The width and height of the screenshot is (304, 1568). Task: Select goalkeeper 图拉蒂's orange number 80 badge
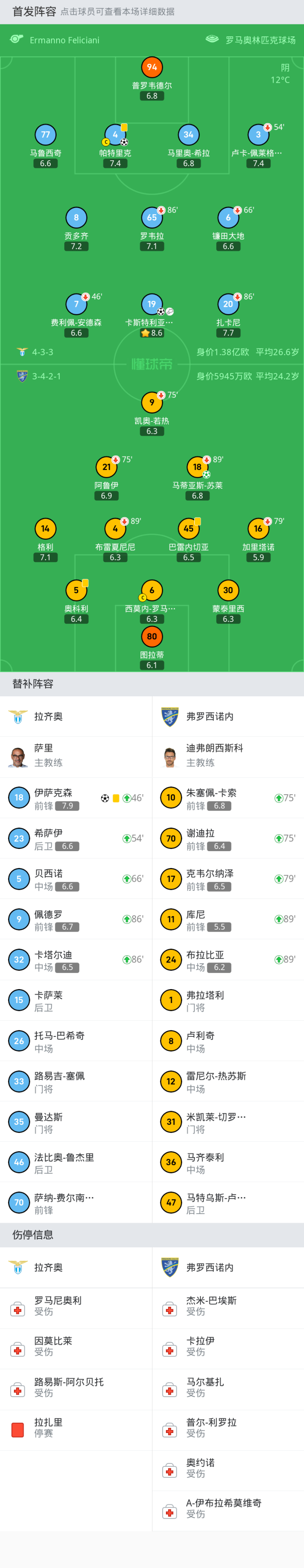coord(152,637)
